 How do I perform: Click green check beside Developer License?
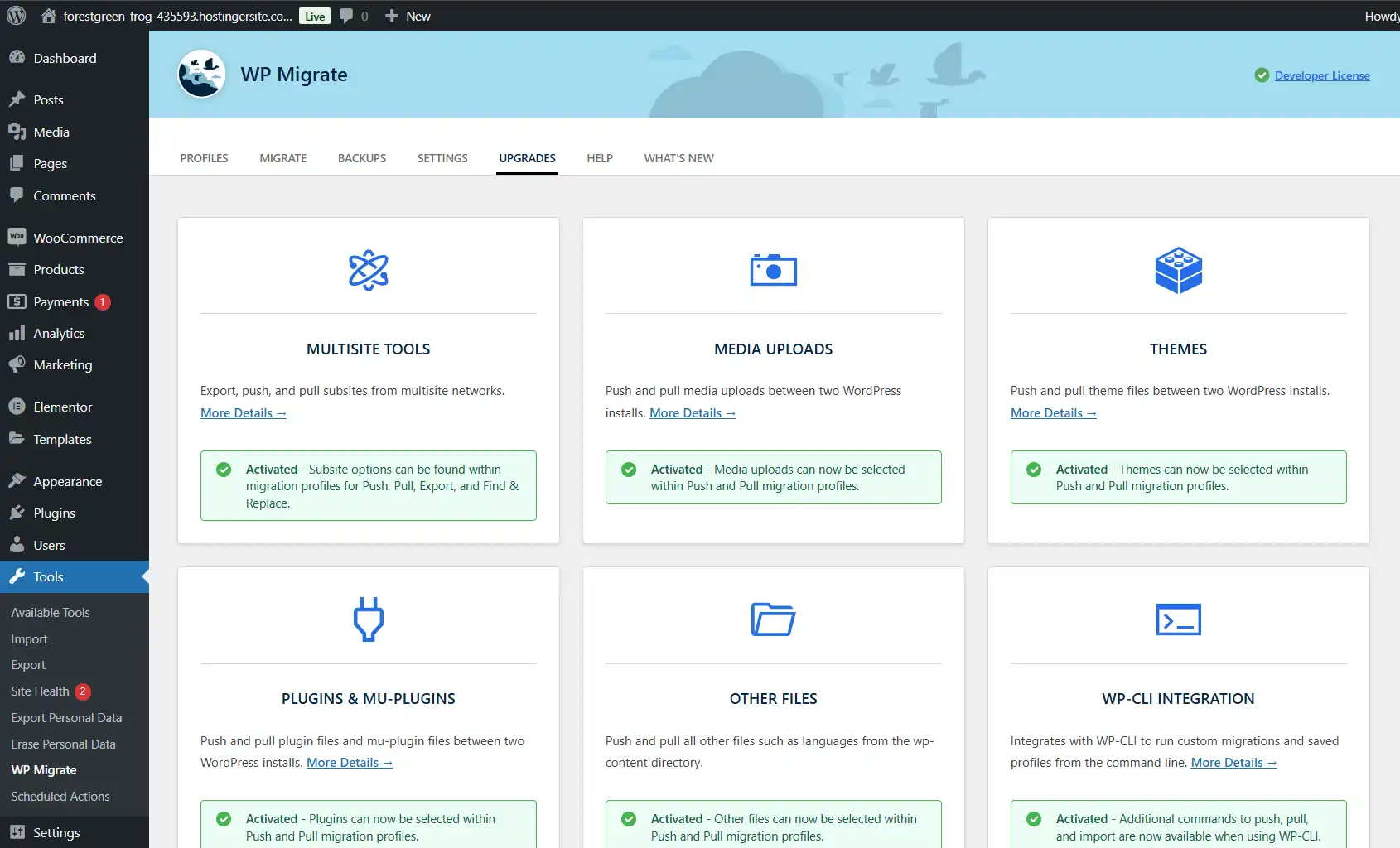tap(1262, 75)
